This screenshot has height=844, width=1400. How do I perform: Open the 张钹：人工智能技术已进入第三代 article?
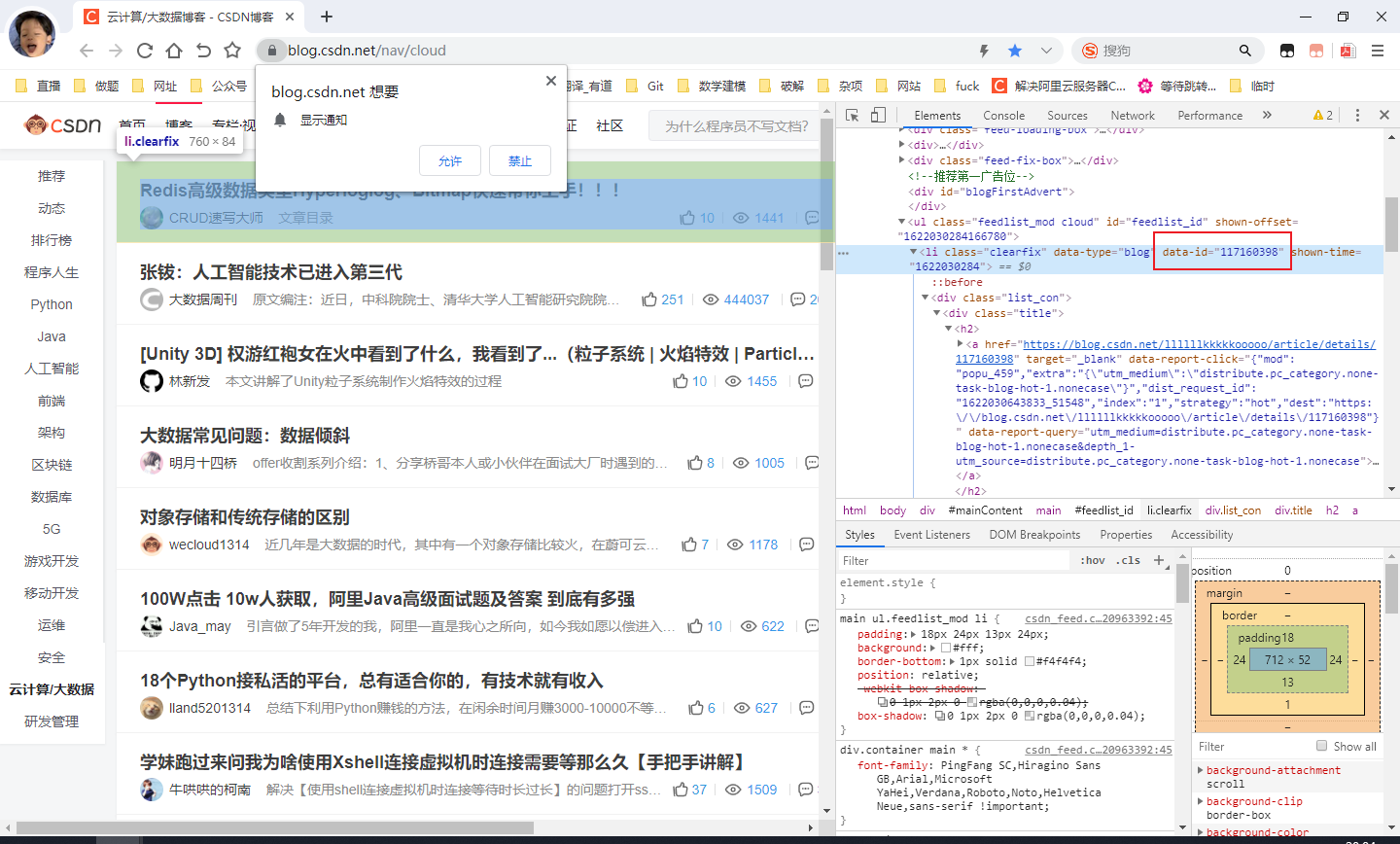pyautogui.click(x=271, y=272)
